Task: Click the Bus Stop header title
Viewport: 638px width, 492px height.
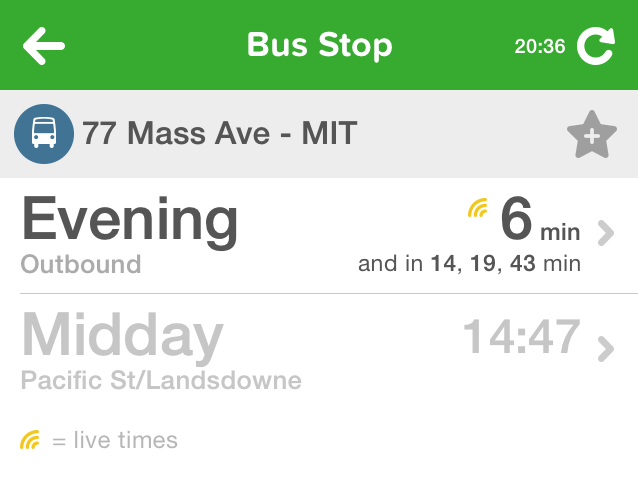Action: pyautogui.click(x=319, y=45)
